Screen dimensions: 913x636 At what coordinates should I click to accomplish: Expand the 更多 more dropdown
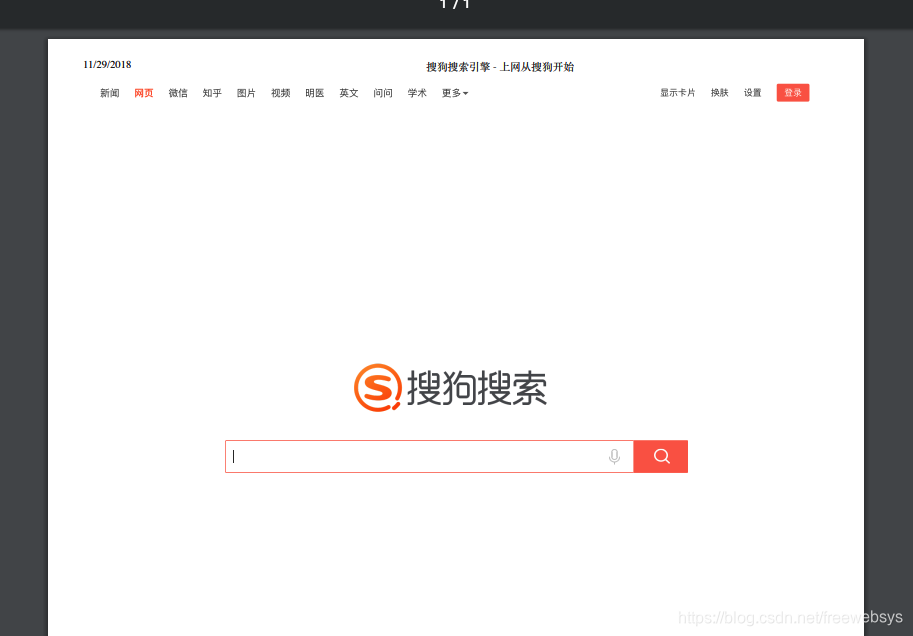pos(455,93)
